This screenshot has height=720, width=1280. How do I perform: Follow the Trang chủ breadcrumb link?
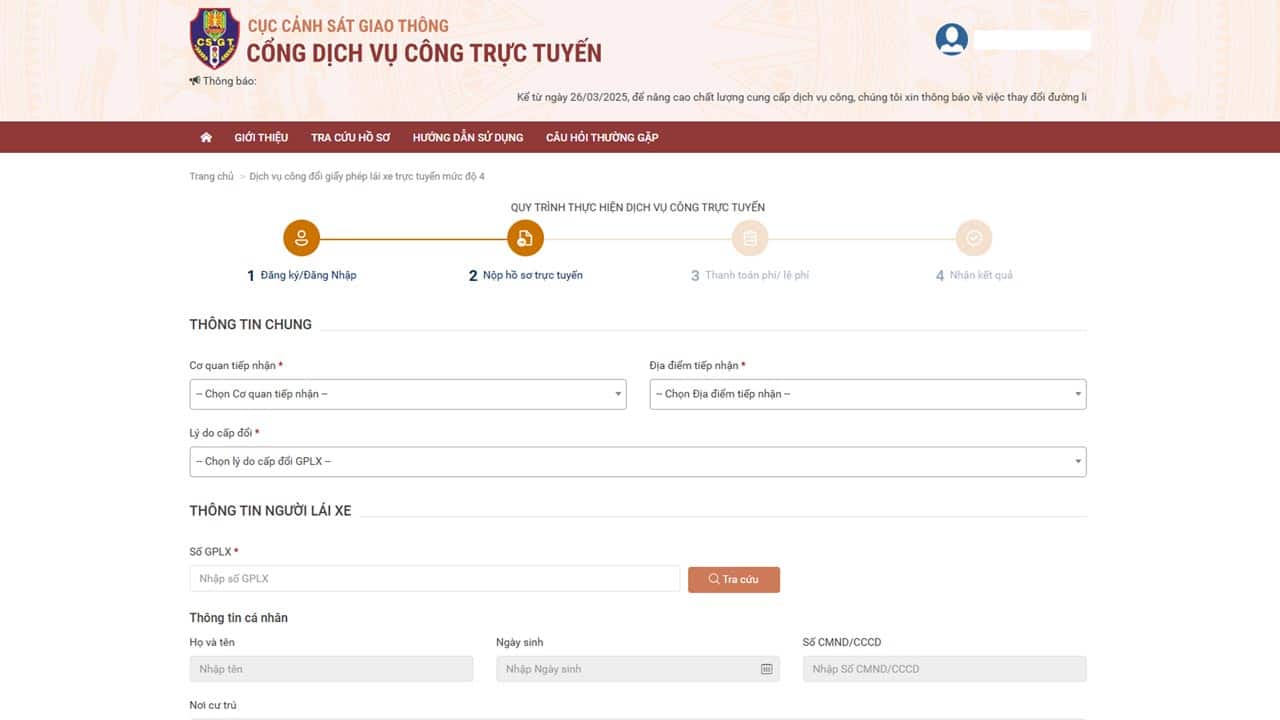click(212, 176)
